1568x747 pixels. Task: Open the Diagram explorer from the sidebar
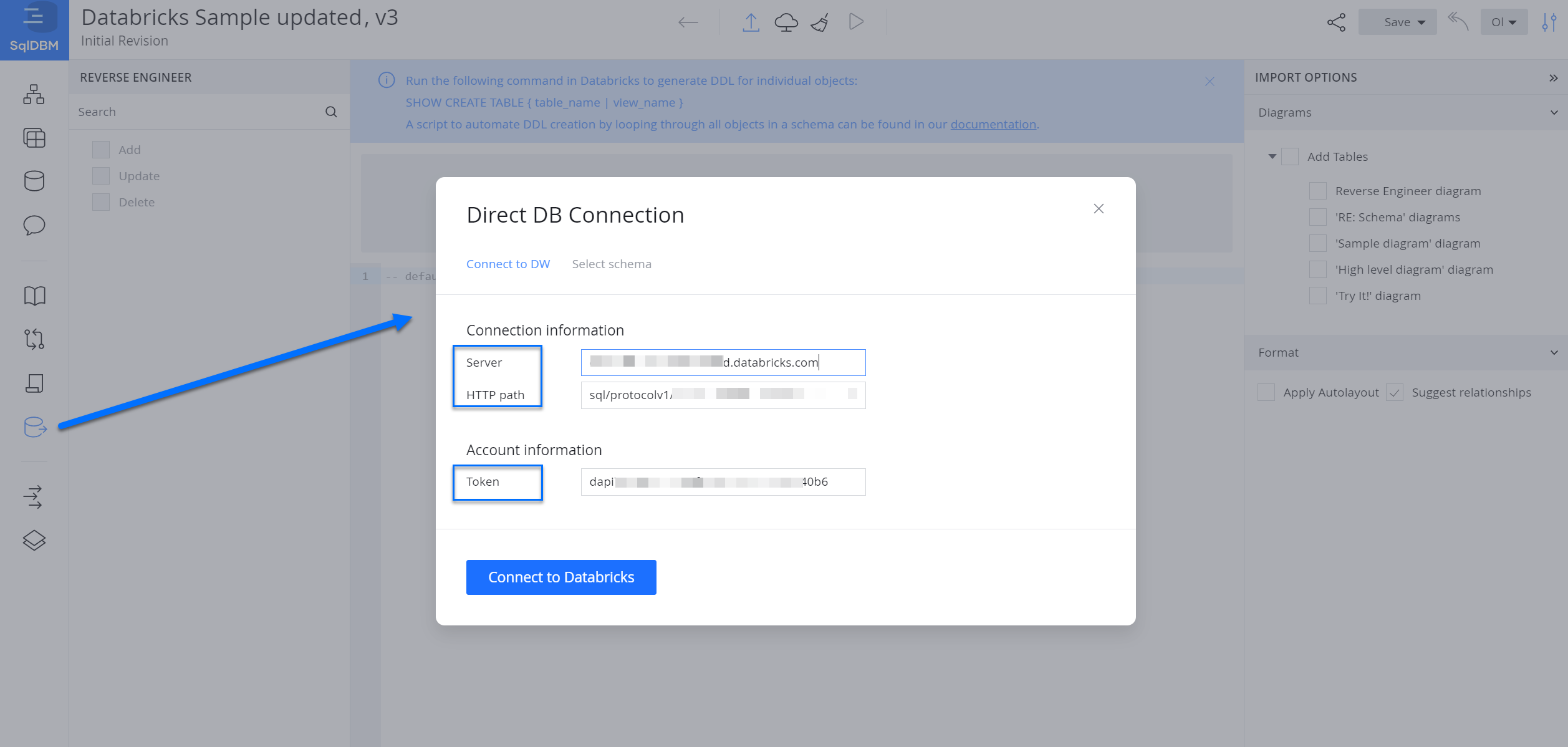34,95
